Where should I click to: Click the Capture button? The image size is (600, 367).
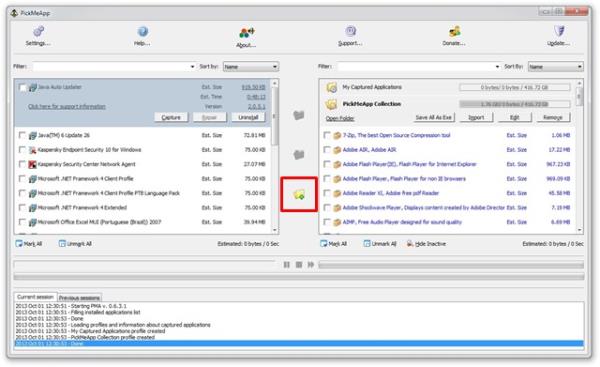(171, 117)
